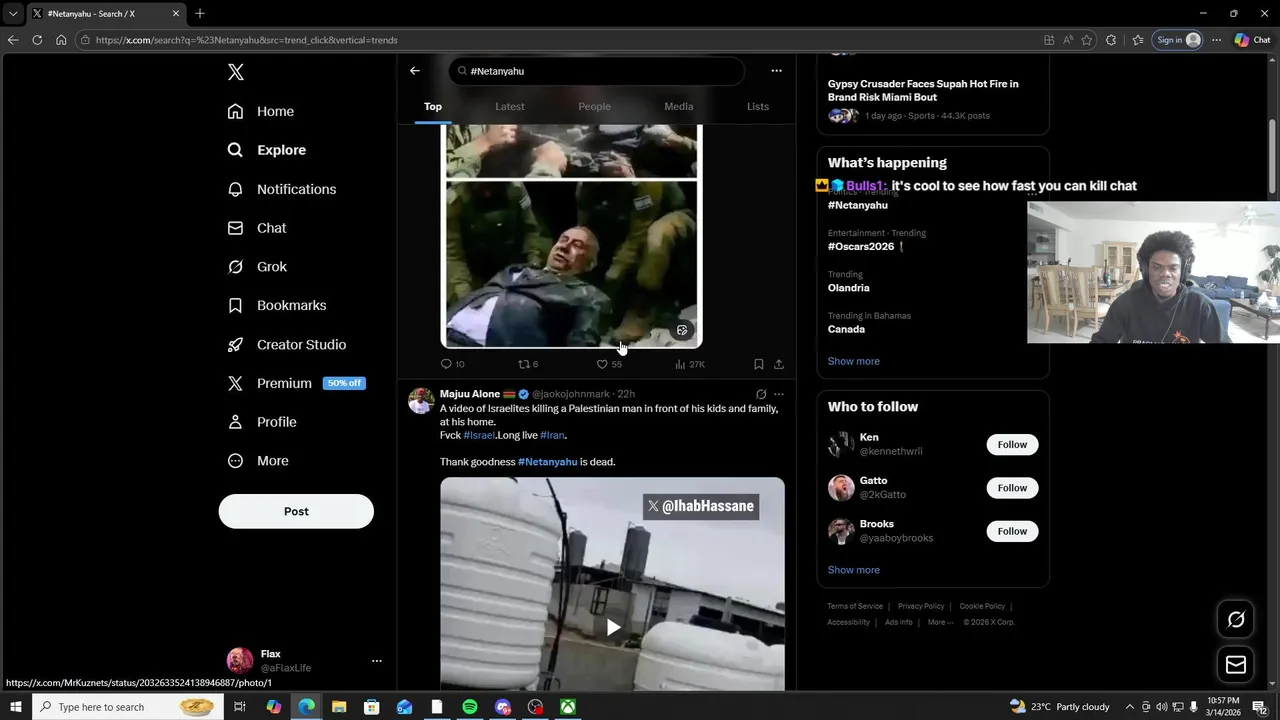Open the Gypsy Crusader Miami Bout story
The height and width of the screenshot is (720, 1280).
point(923,91)
